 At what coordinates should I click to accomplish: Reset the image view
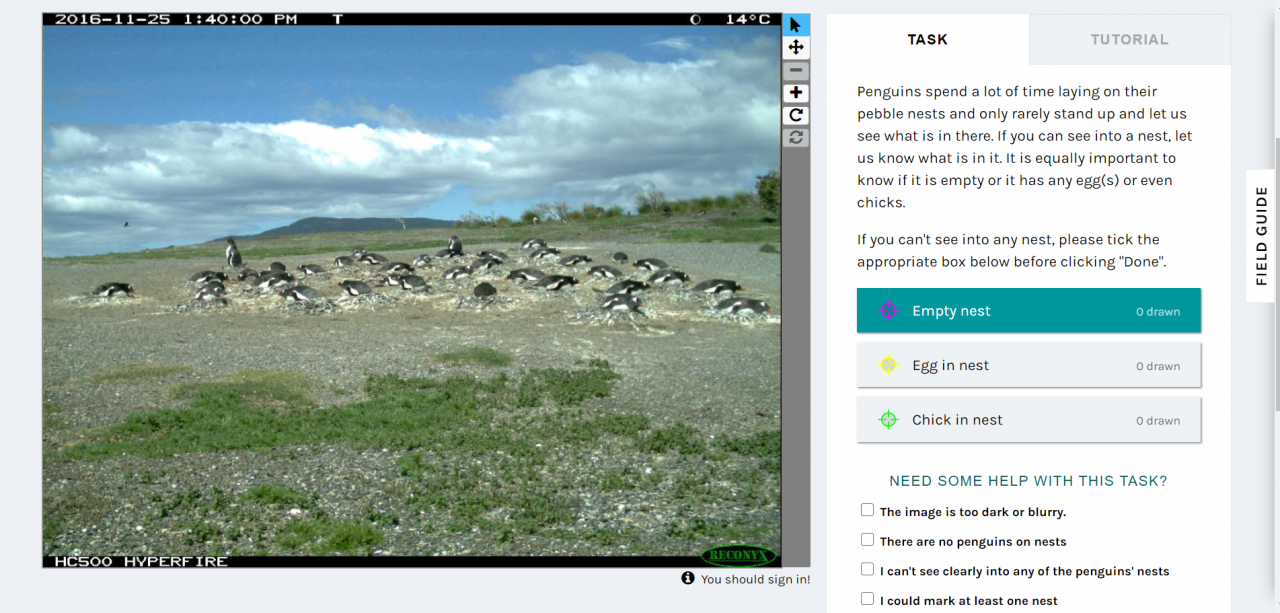tap(796, 137)
